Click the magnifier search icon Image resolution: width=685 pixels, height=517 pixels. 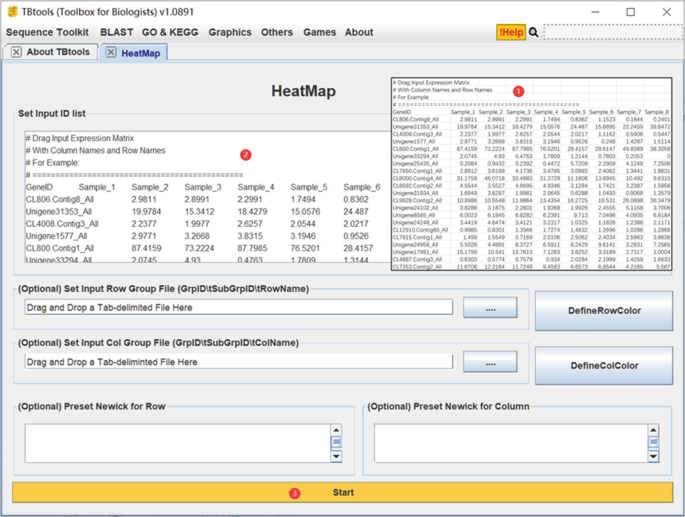click(534, 32)
